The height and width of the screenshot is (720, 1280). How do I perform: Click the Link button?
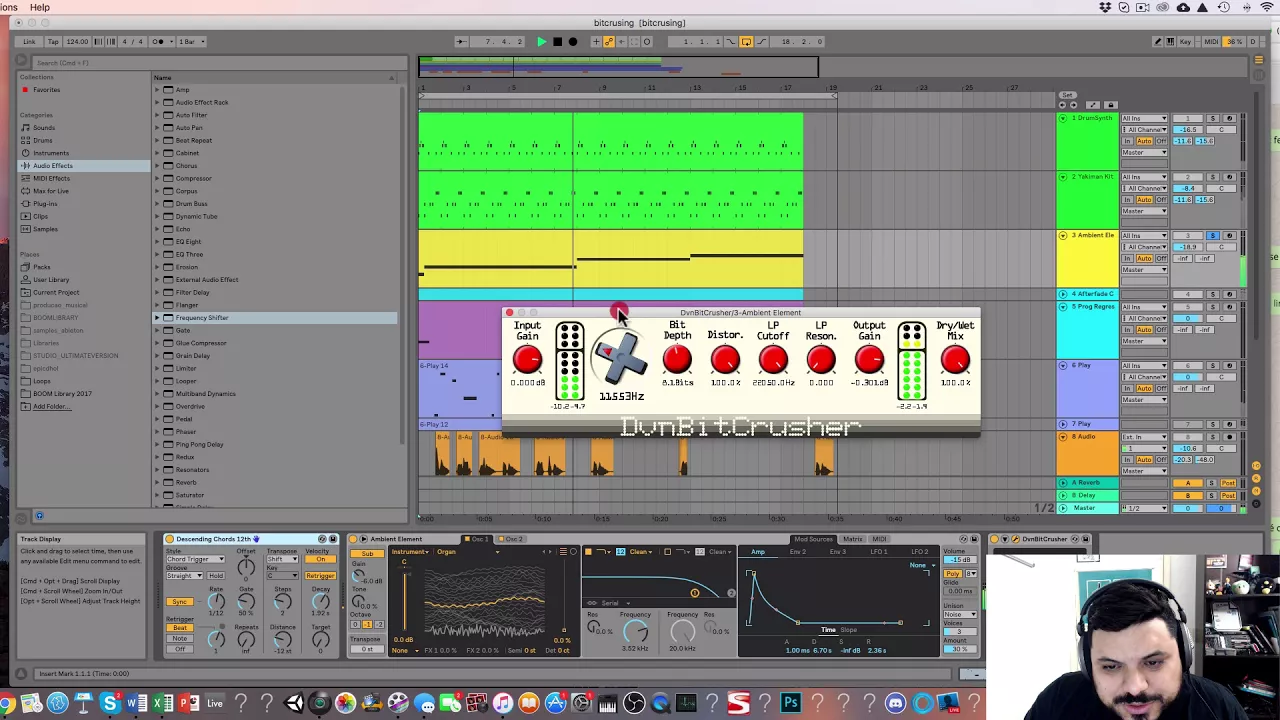pyautogui.click(x=29, y=42)
